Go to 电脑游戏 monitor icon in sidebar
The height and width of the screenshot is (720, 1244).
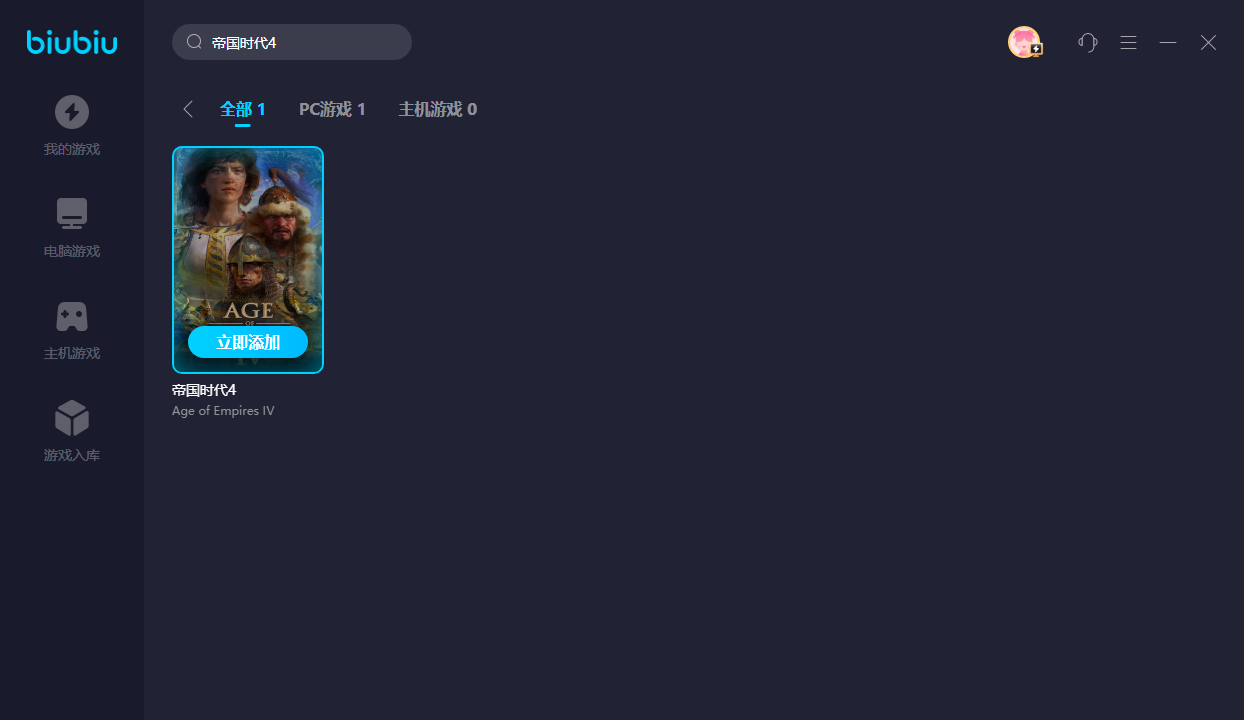pos(72,213)
